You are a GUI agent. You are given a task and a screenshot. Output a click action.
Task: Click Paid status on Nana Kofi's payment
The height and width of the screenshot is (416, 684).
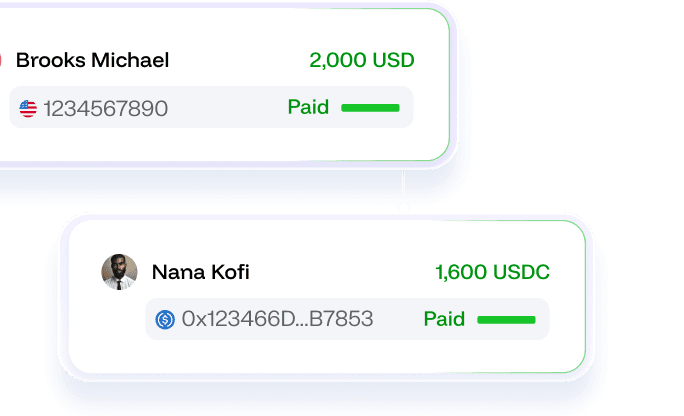[x=444, y=319]
